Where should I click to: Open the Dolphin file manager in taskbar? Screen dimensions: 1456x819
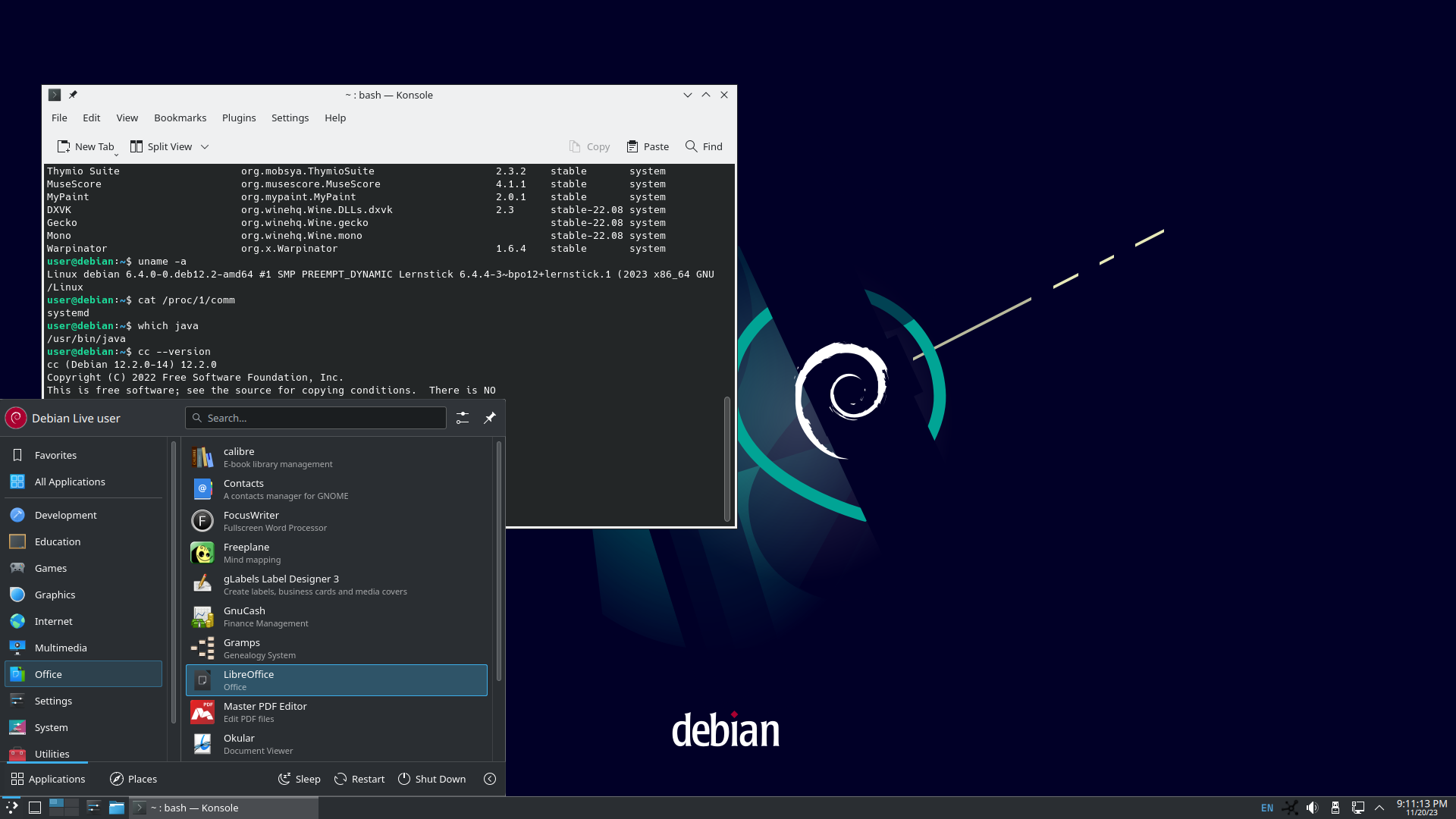pos(116,808)
